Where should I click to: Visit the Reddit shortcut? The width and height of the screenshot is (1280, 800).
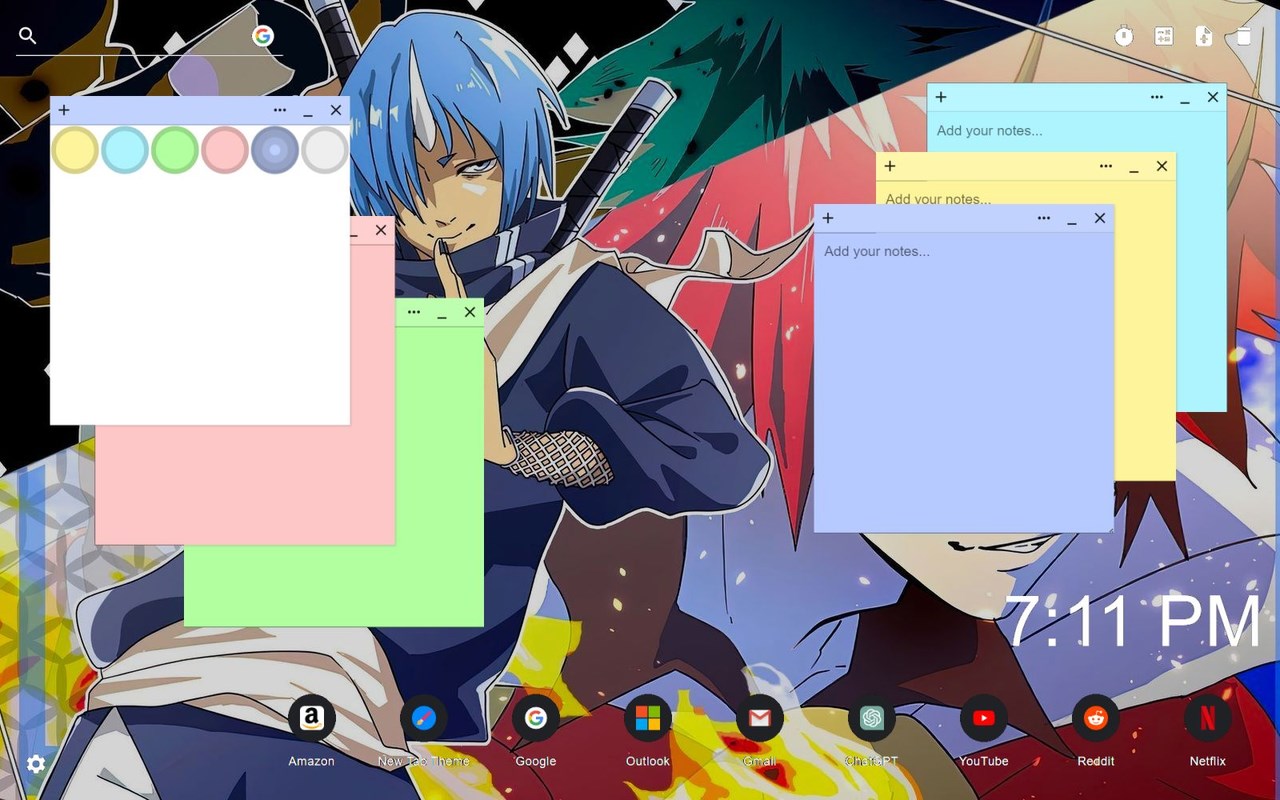[1096, 718]
